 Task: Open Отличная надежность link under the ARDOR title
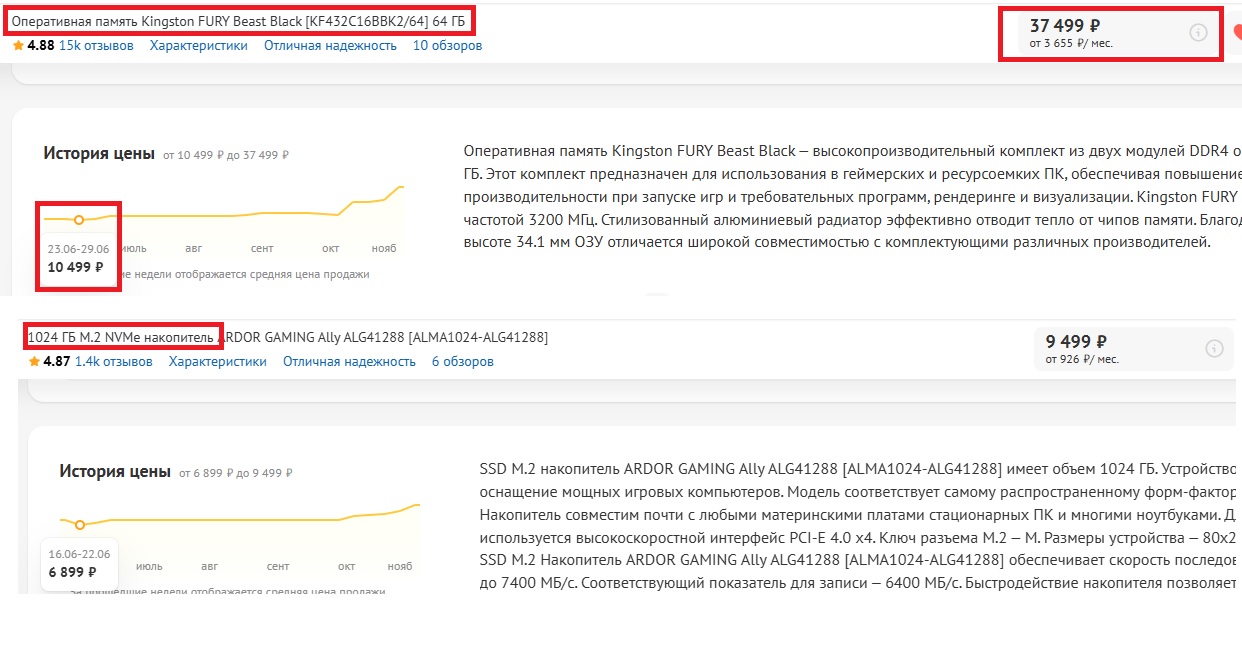tap(349, 361)
